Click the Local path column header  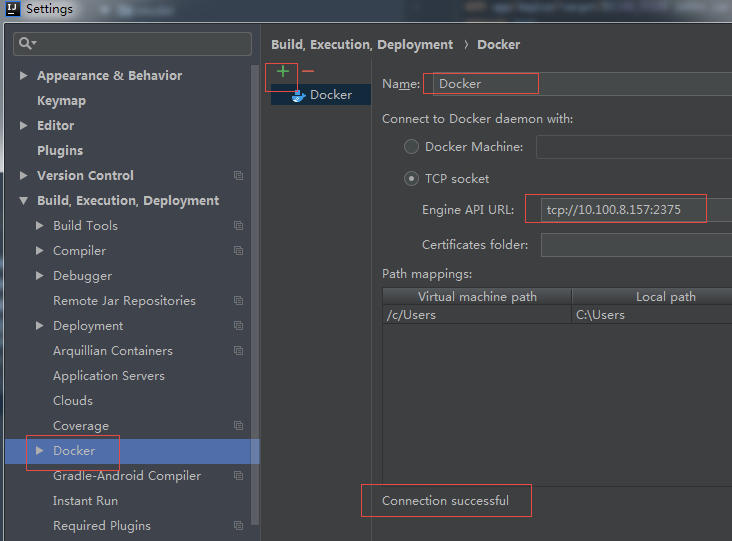[652, 297]
